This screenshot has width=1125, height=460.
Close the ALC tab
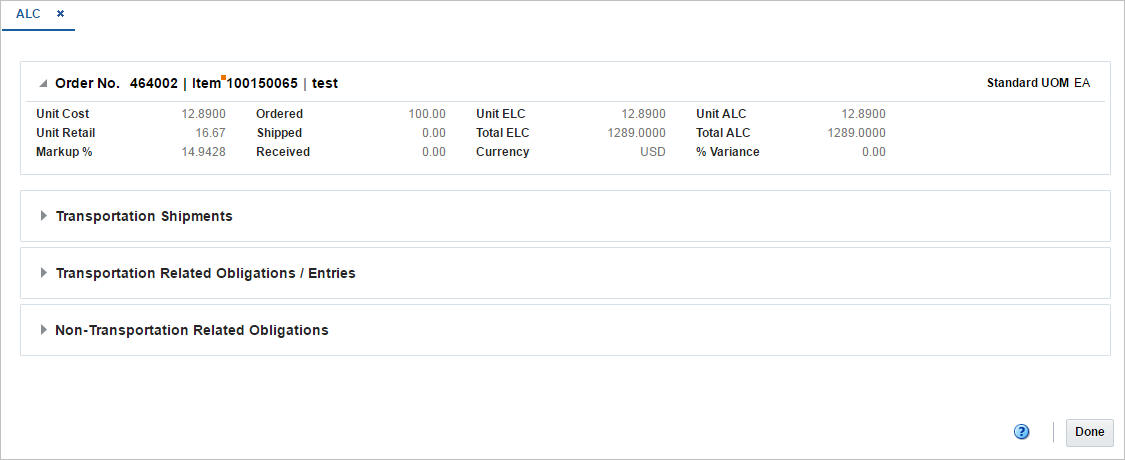pos(60,14)
